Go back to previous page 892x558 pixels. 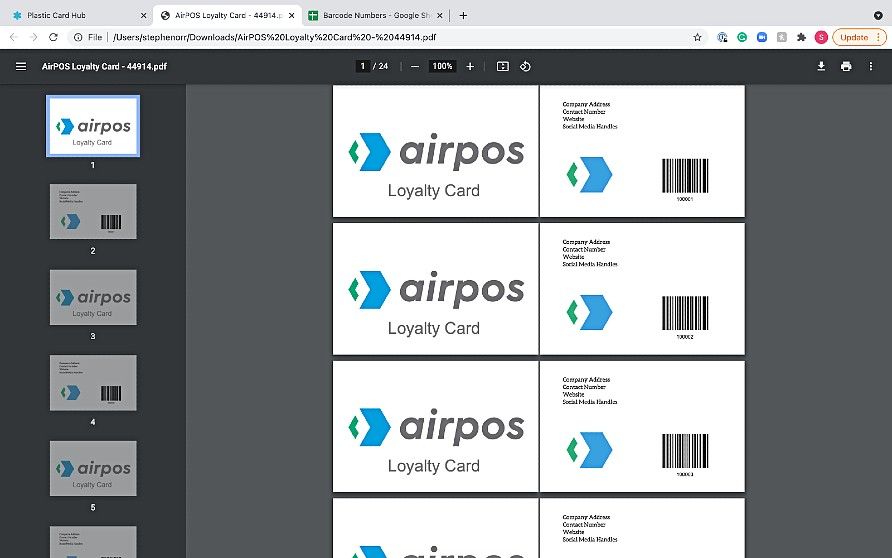pyautogui.click(x=14, y=37)
